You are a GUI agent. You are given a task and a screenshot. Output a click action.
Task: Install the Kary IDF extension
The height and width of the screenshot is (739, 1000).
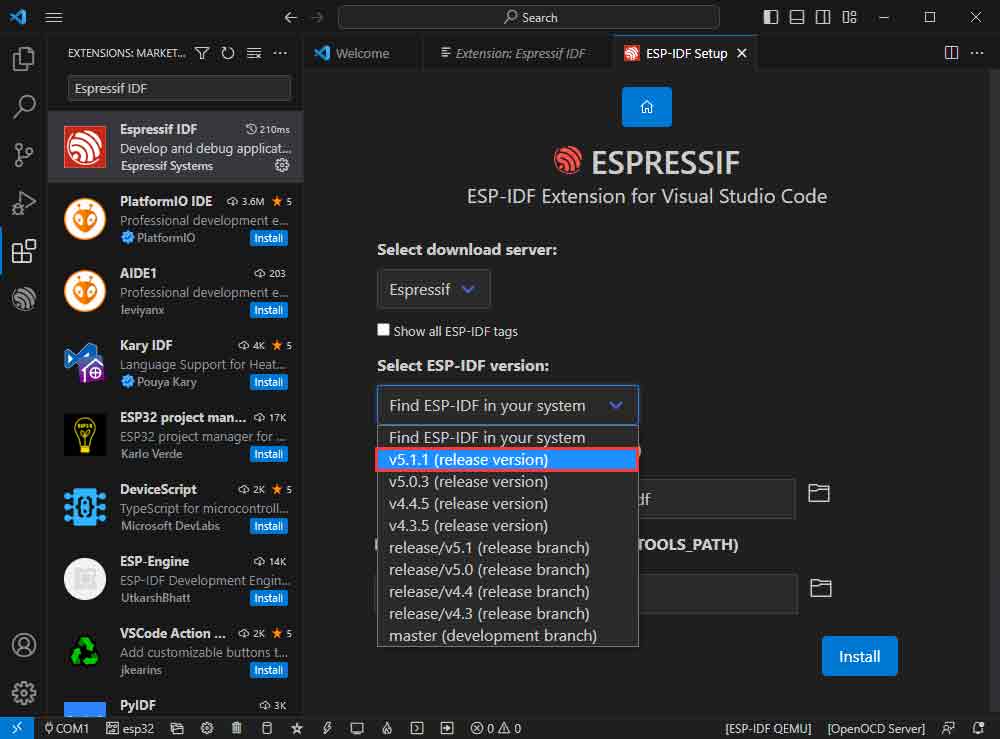(x=268, y=382)
